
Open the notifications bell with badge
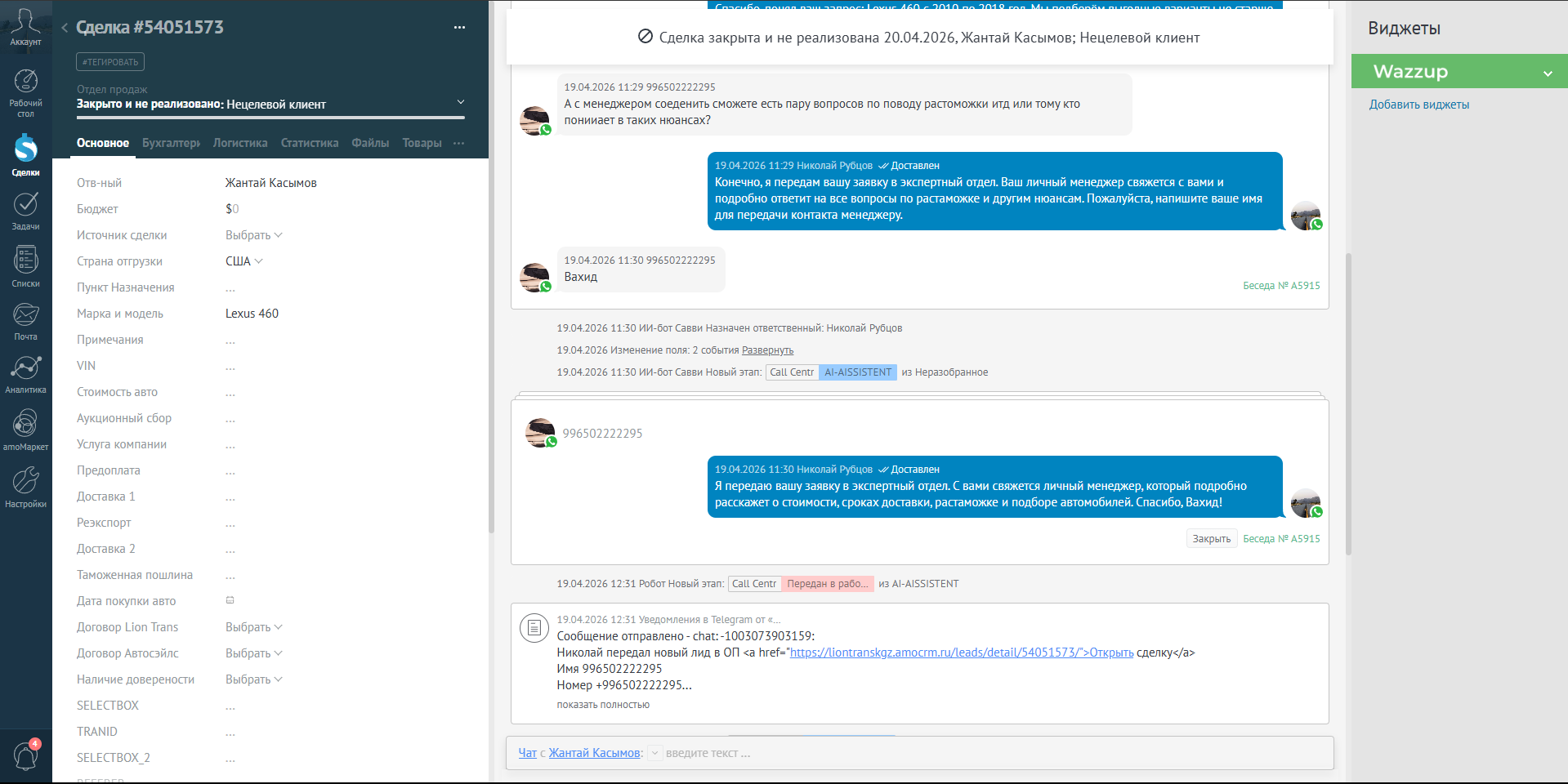pyautogui.click(x=25, y=755)
